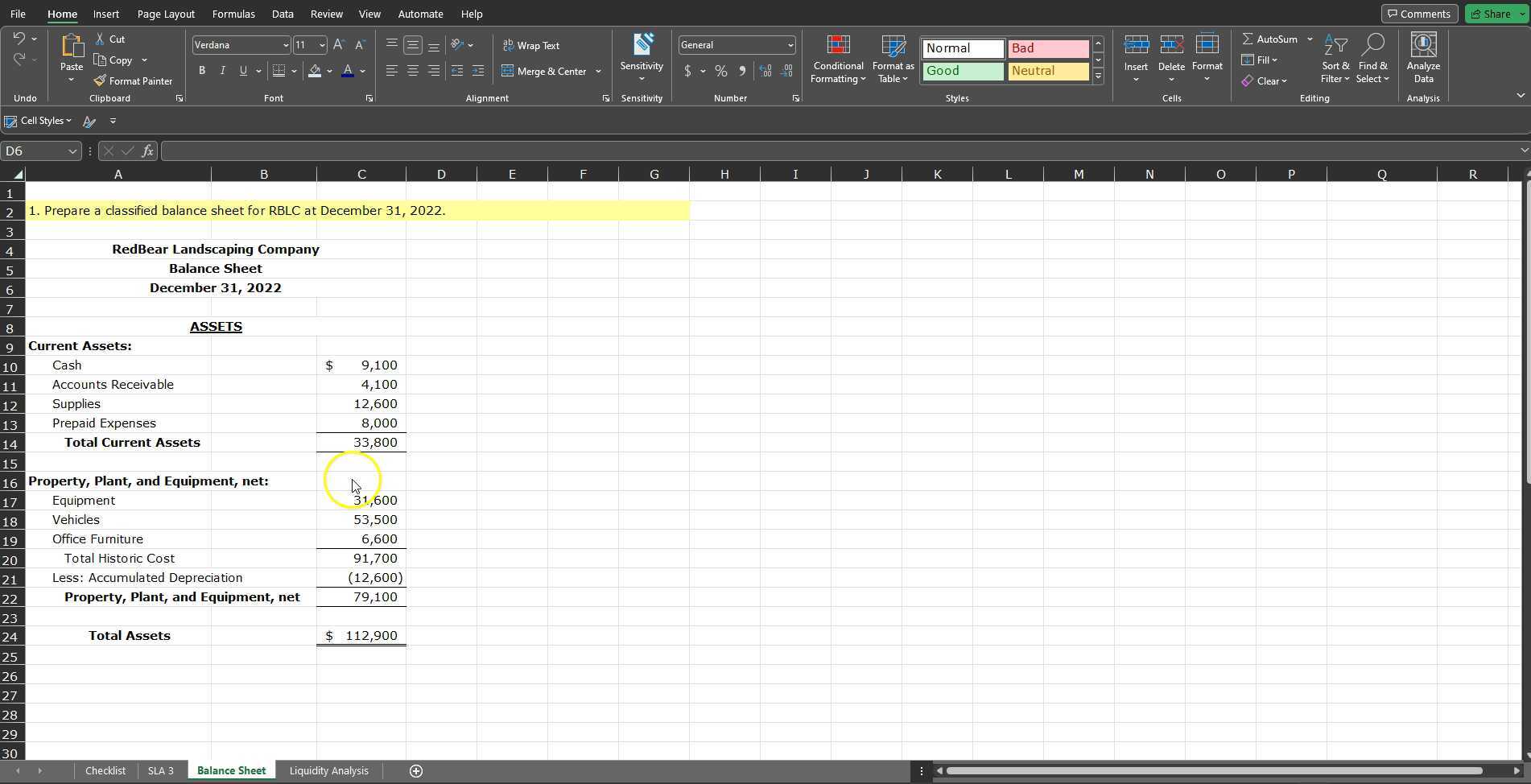Click the Comments button
The width and height of the screenshot is (1531, 784).
pos(1419,14)
